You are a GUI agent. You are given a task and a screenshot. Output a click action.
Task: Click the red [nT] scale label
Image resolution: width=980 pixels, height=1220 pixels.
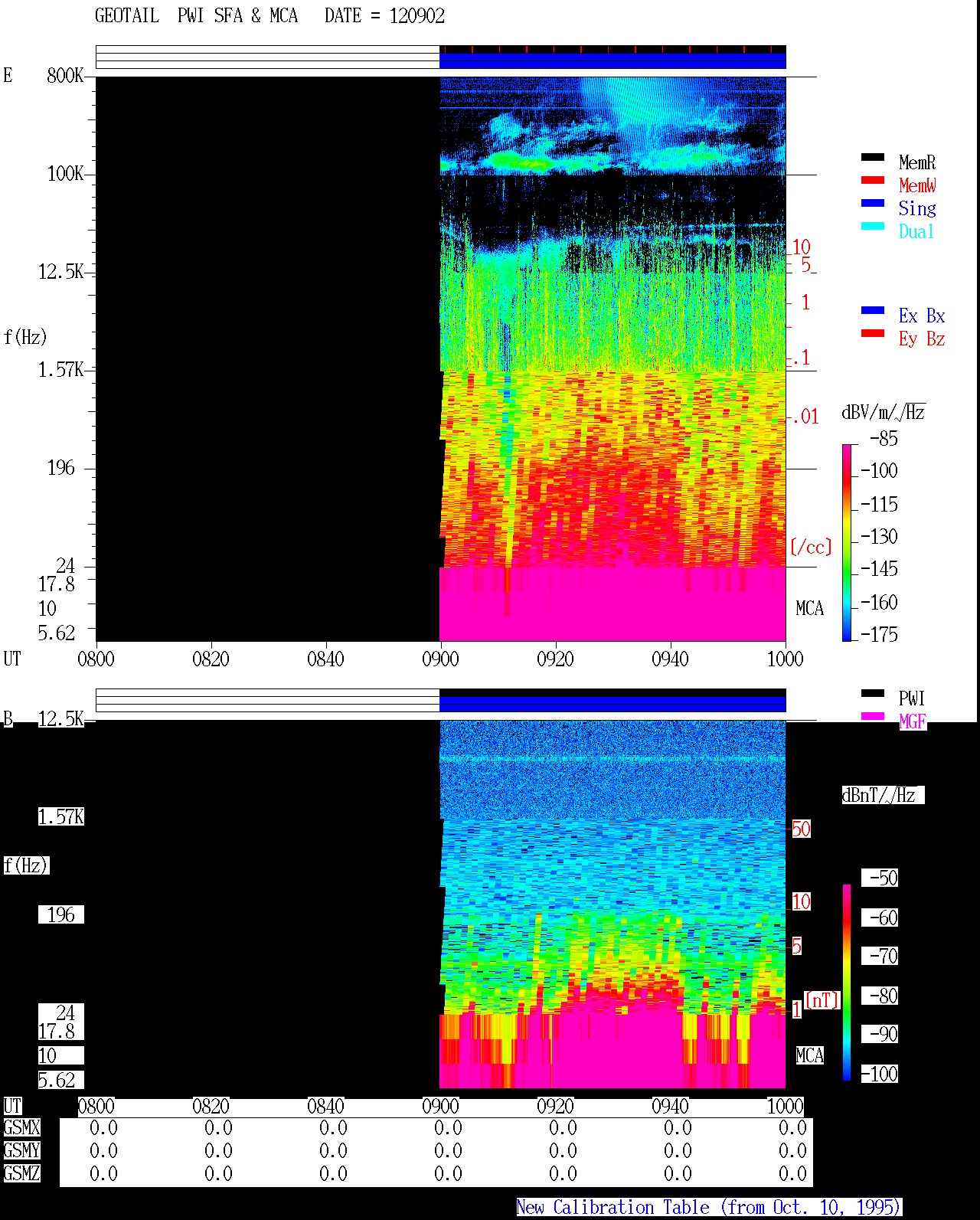pos(822,1000)
